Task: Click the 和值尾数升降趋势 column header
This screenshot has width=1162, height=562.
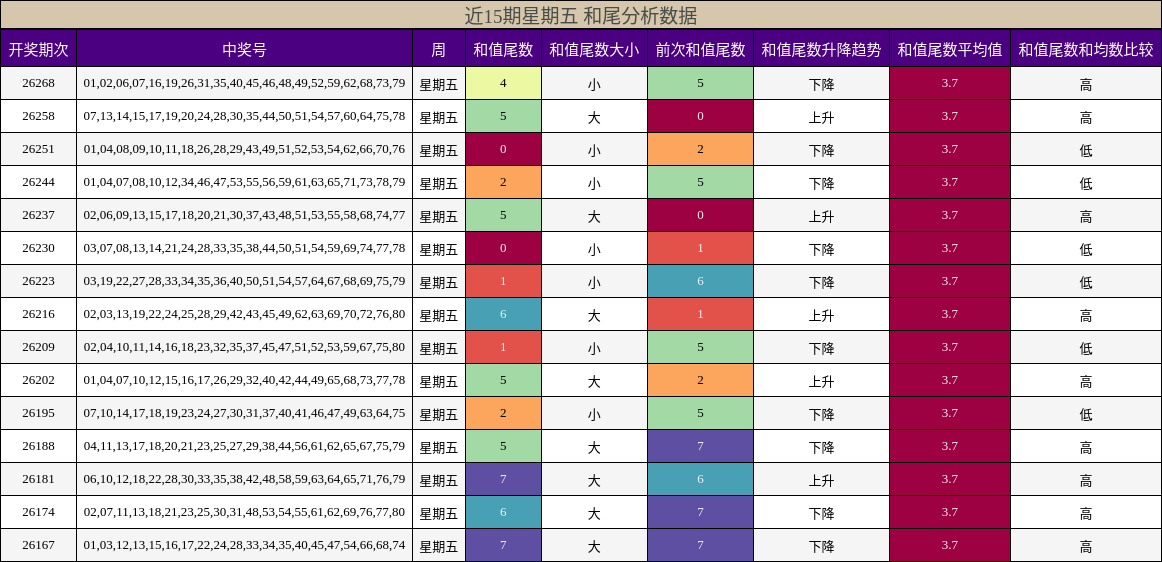Action: pos(821,49)
